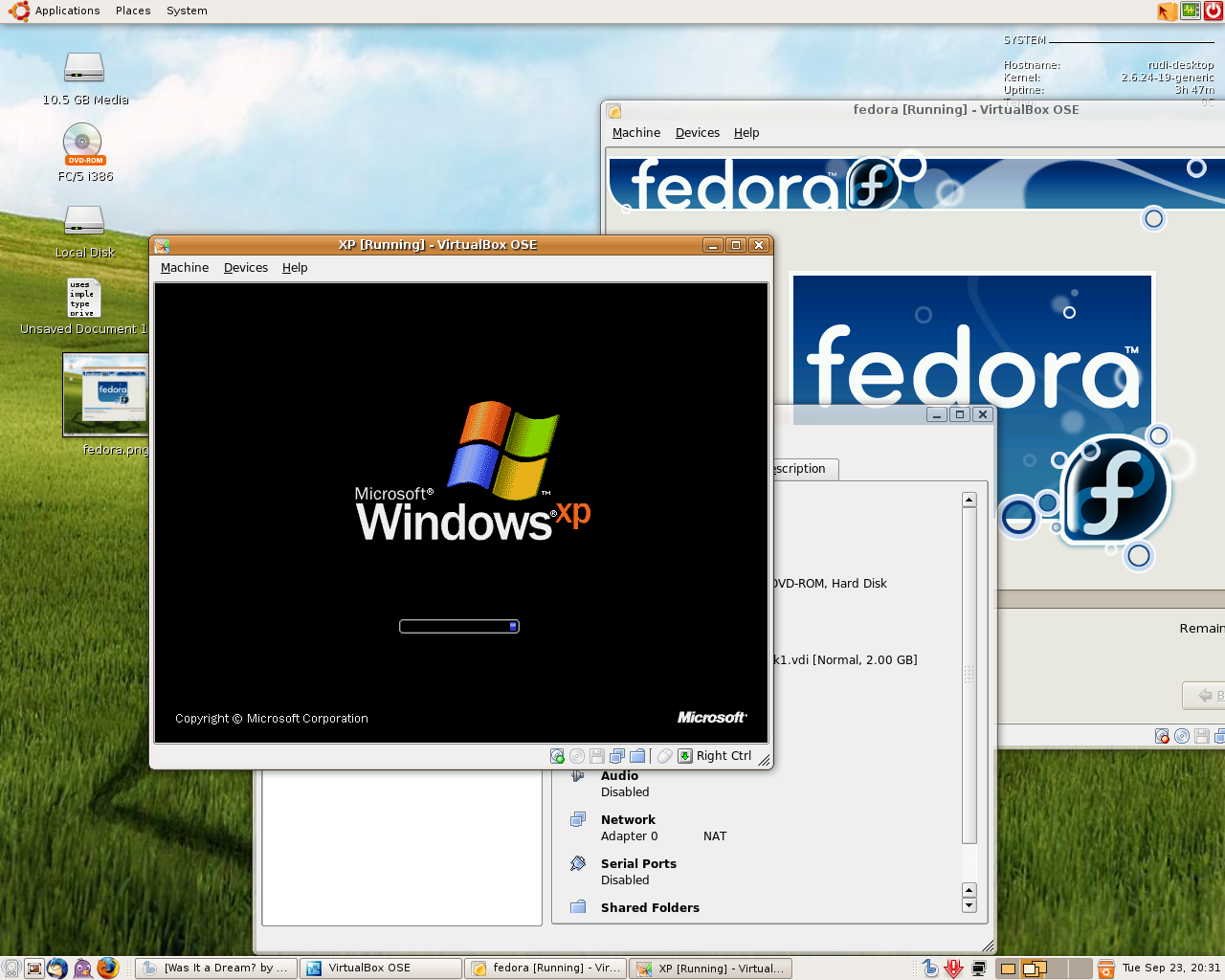Switch to fedora [Running] taskbar button
Screen dimensions: 1225x980
(x=546, y=969)
